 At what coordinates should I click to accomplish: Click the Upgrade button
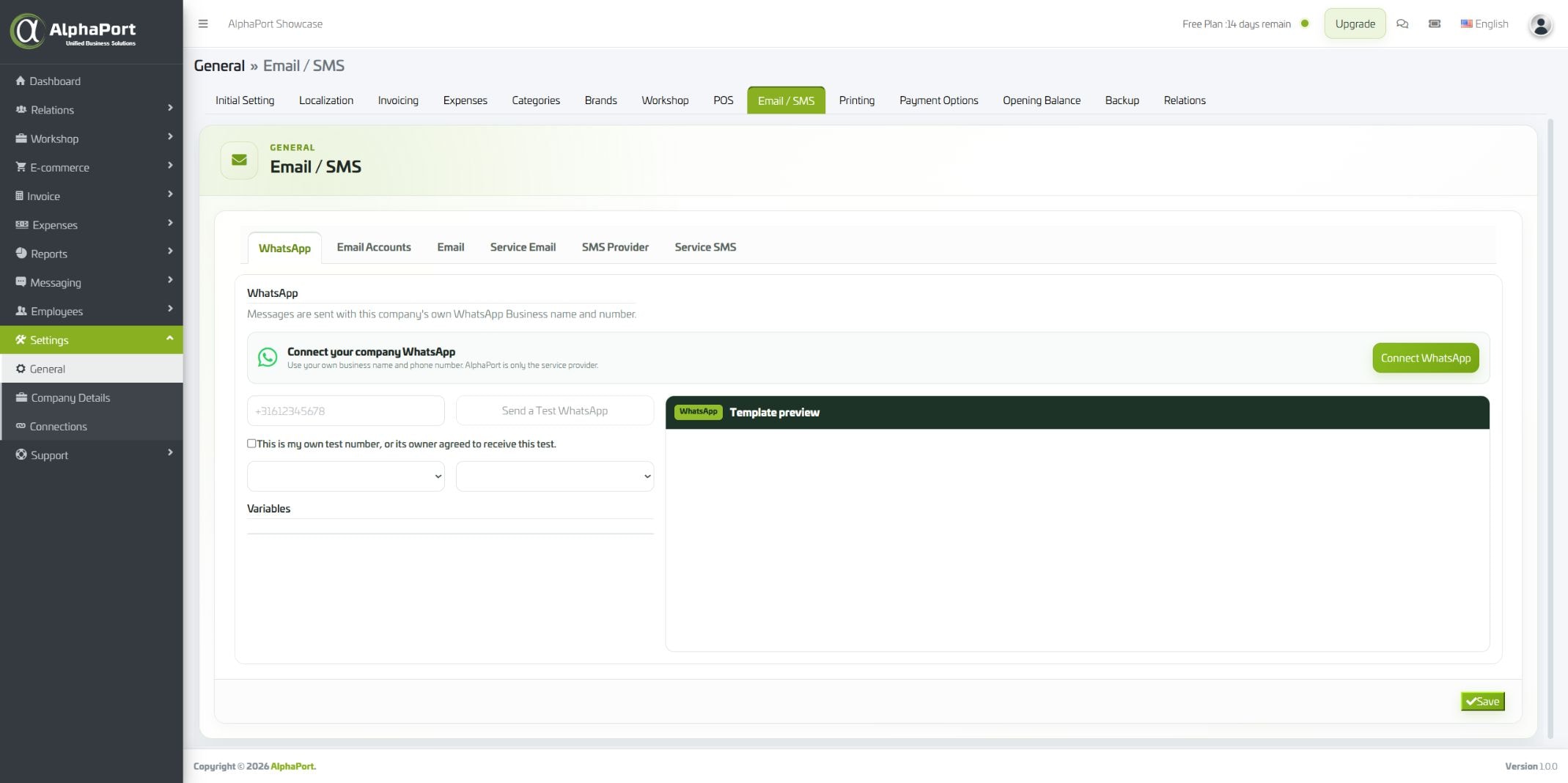pos(1355,23)
